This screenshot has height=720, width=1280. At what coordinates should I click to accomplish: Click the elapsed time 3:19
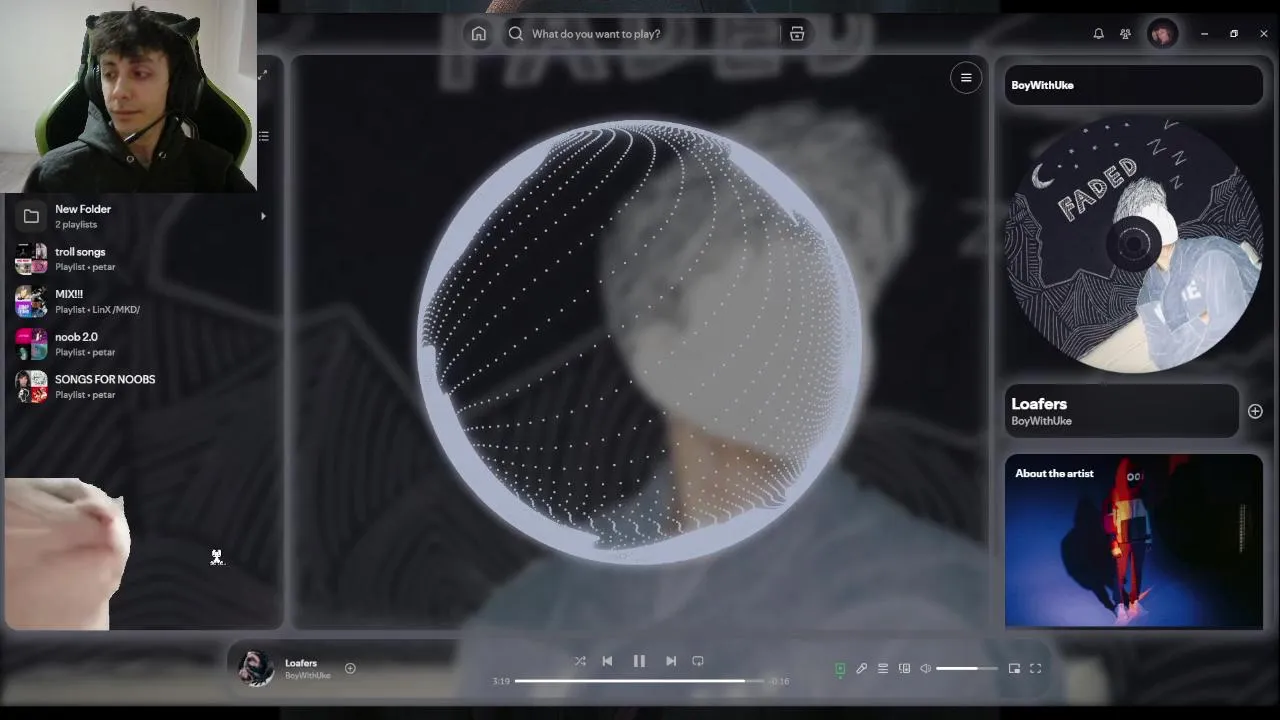[501, 681]
